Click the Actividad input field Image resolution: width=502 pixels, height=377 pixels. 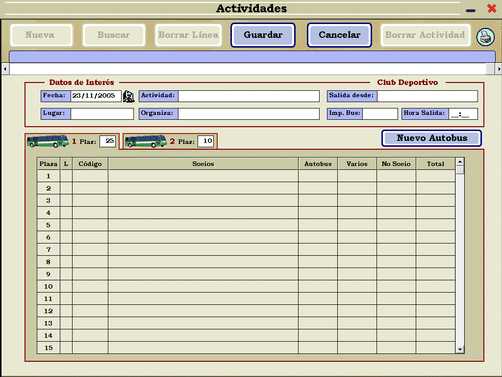click(x=249, y=96)
